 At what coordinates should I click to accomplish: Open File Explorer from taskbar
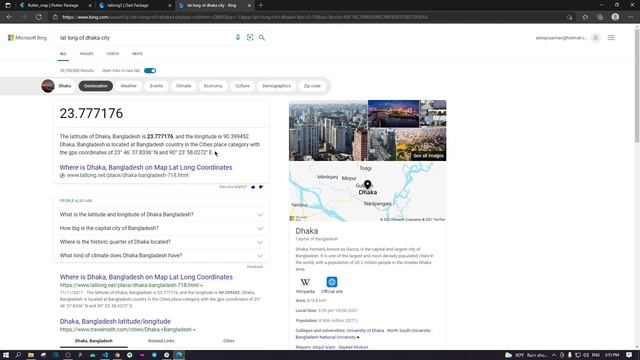[x=31, y=355]
